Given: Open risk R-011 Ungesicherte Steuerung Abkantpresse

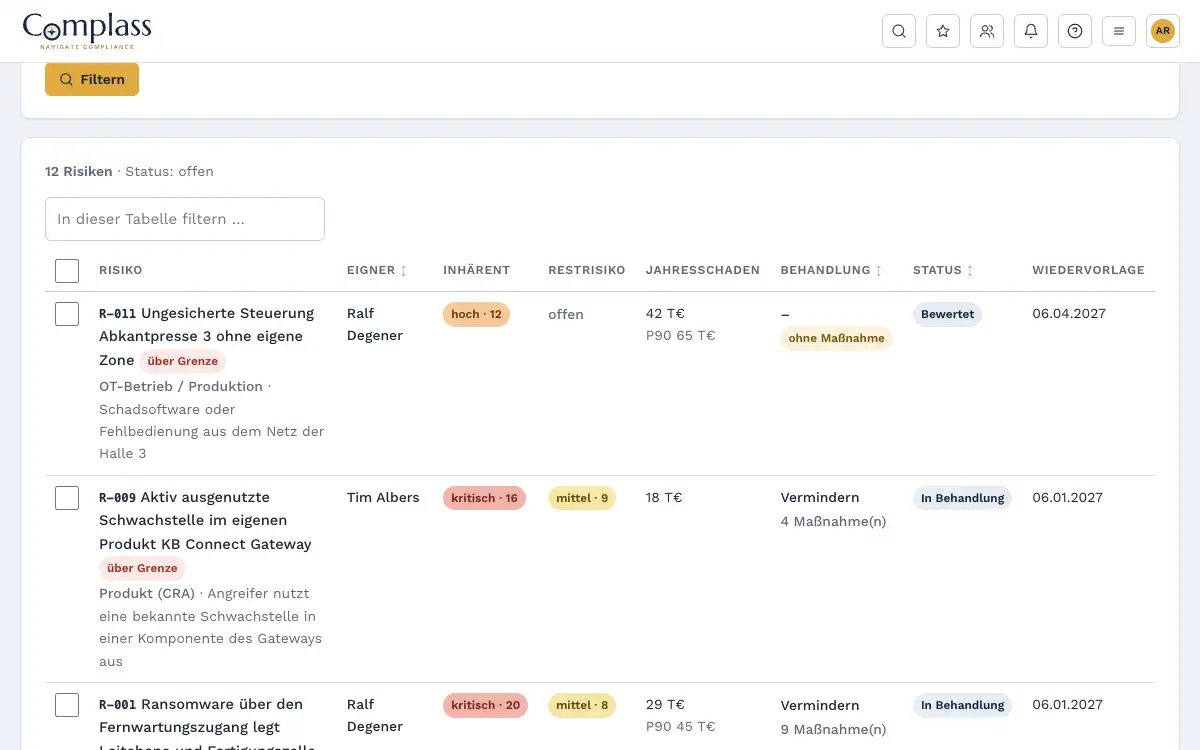Looking at the screenshot, I should [207, 336].
